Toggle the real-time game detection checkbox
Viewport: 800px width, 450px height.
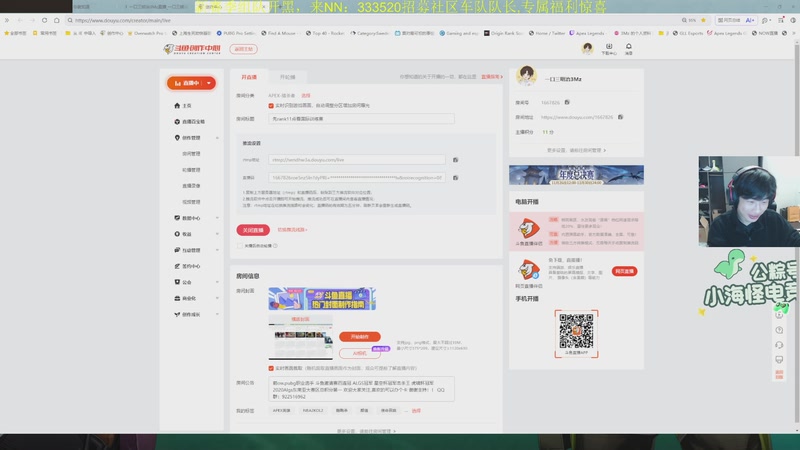[271, 106]
